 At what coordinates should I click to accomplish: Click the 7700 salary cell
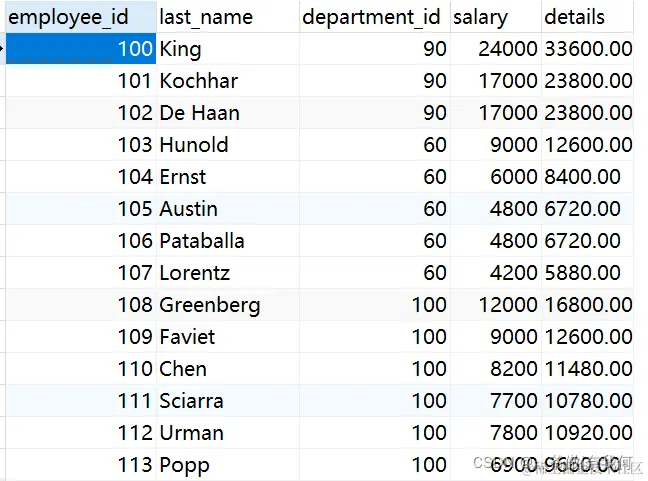[x=496, y=401]
